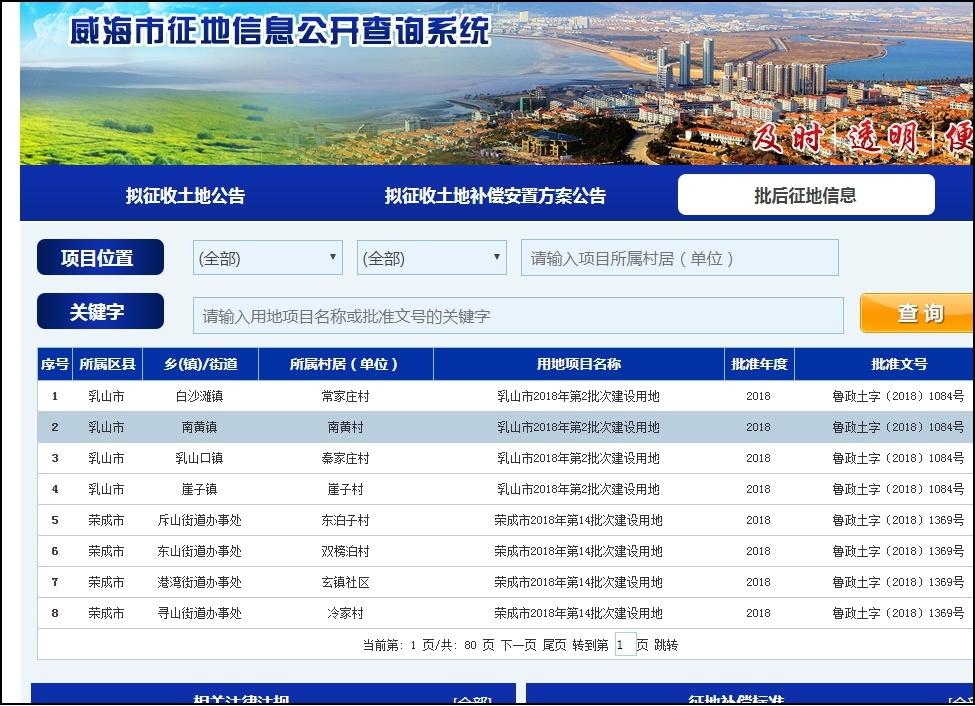Open the 南黄村 row entry
The height and width of the screenshot is (706, 975).
[345, 428]
